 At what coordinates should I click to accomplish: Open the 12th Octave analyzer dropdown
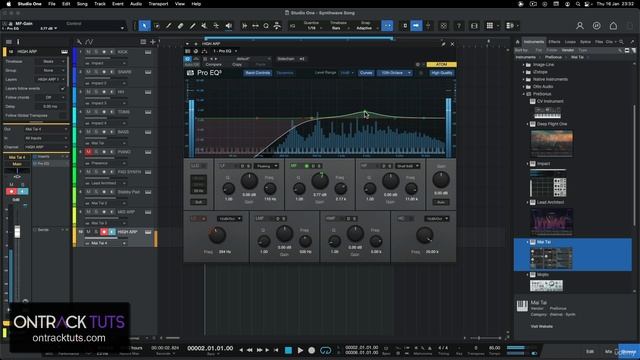pos(395,73)
